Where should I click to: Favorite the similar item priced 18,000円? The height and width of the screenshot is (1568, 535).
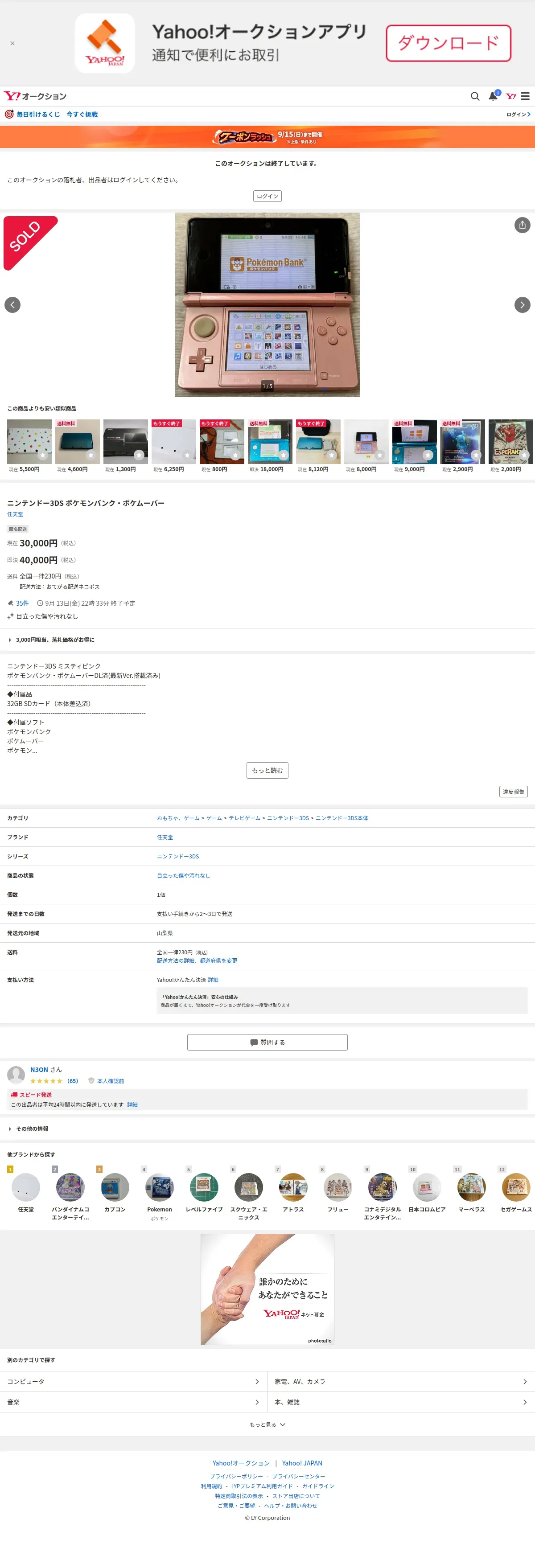[x=284, y=455]
